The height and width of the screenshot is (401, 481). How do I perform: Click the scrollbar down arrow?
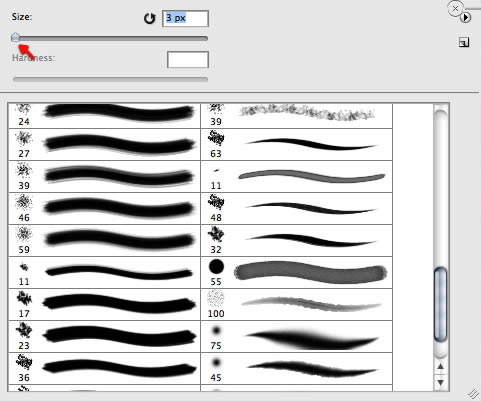[x=440, y=382]
